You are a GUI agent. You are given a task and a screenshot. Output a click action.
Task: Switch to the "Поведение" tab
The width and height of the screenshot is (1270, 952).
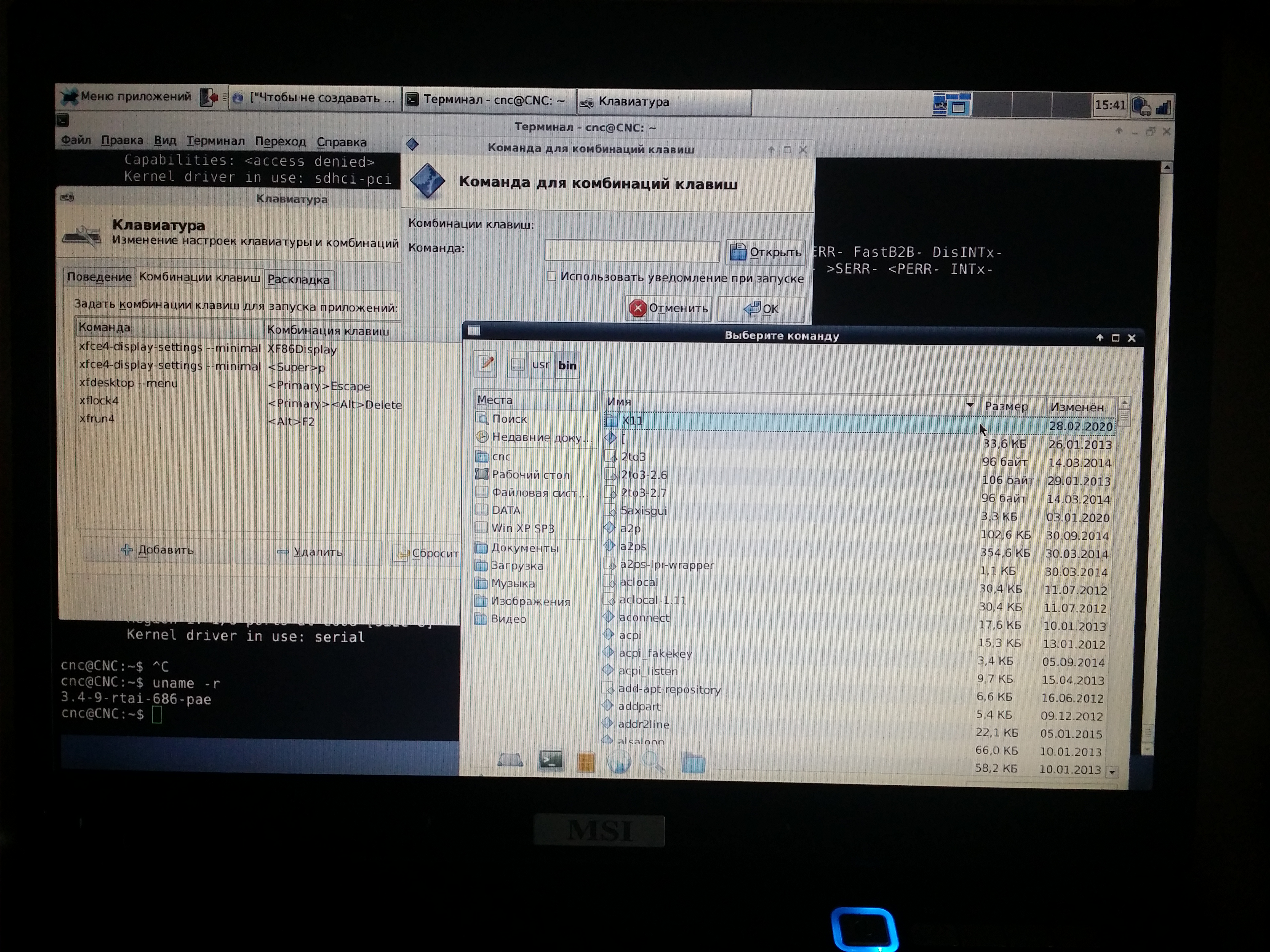[x=99, y=277]
